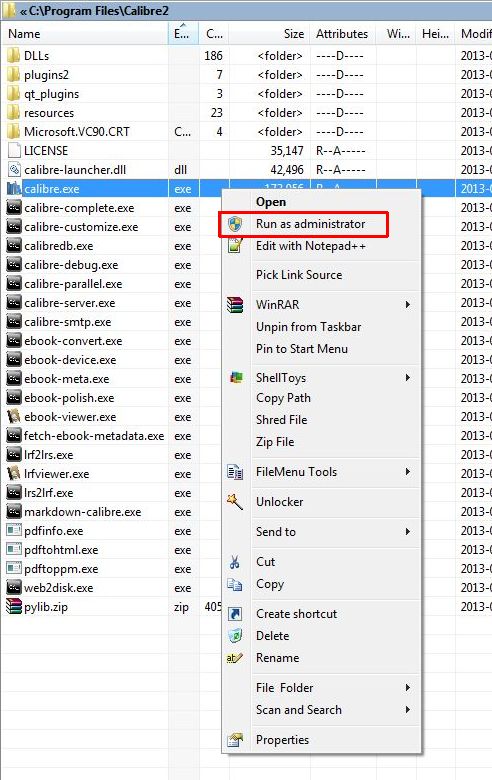This screenshot has width=492, height=780.
Task: Select Pin to Start Menu entry
Action: (302, 349)
